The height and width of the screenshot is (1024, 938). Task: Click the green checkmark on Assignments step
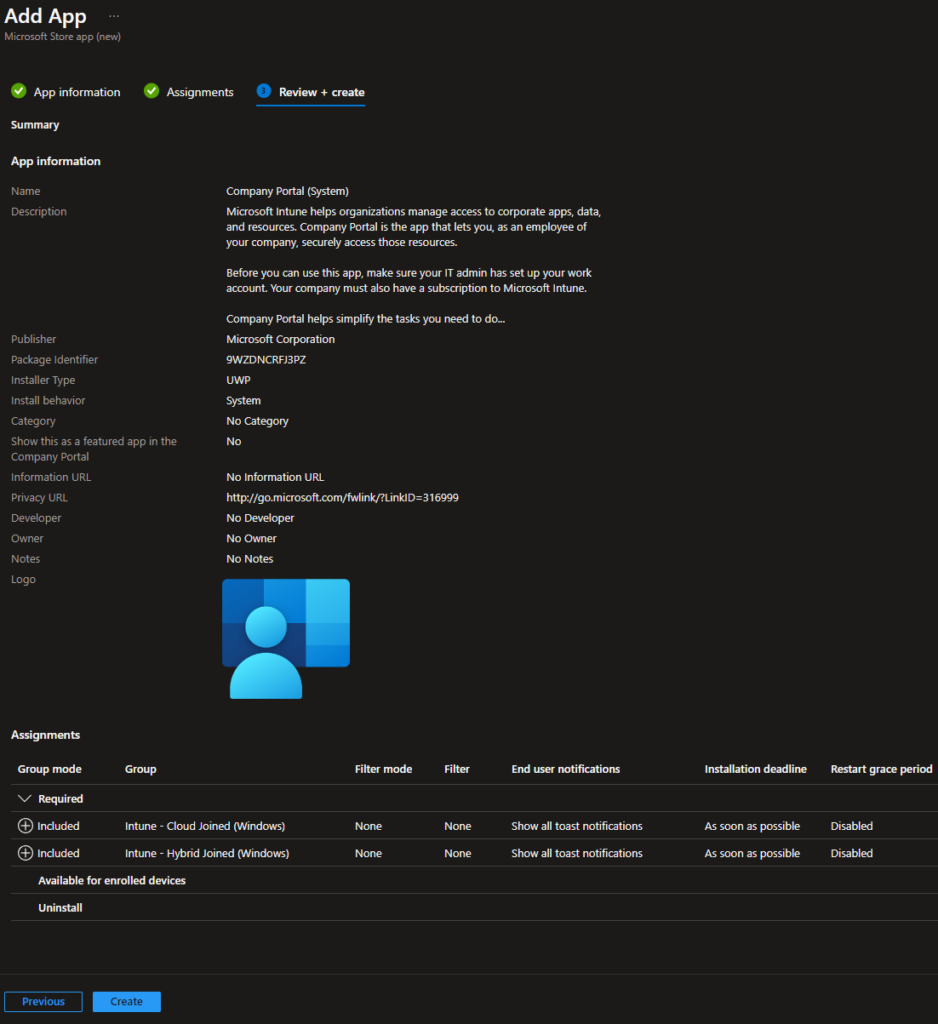(x=151, y=91)
